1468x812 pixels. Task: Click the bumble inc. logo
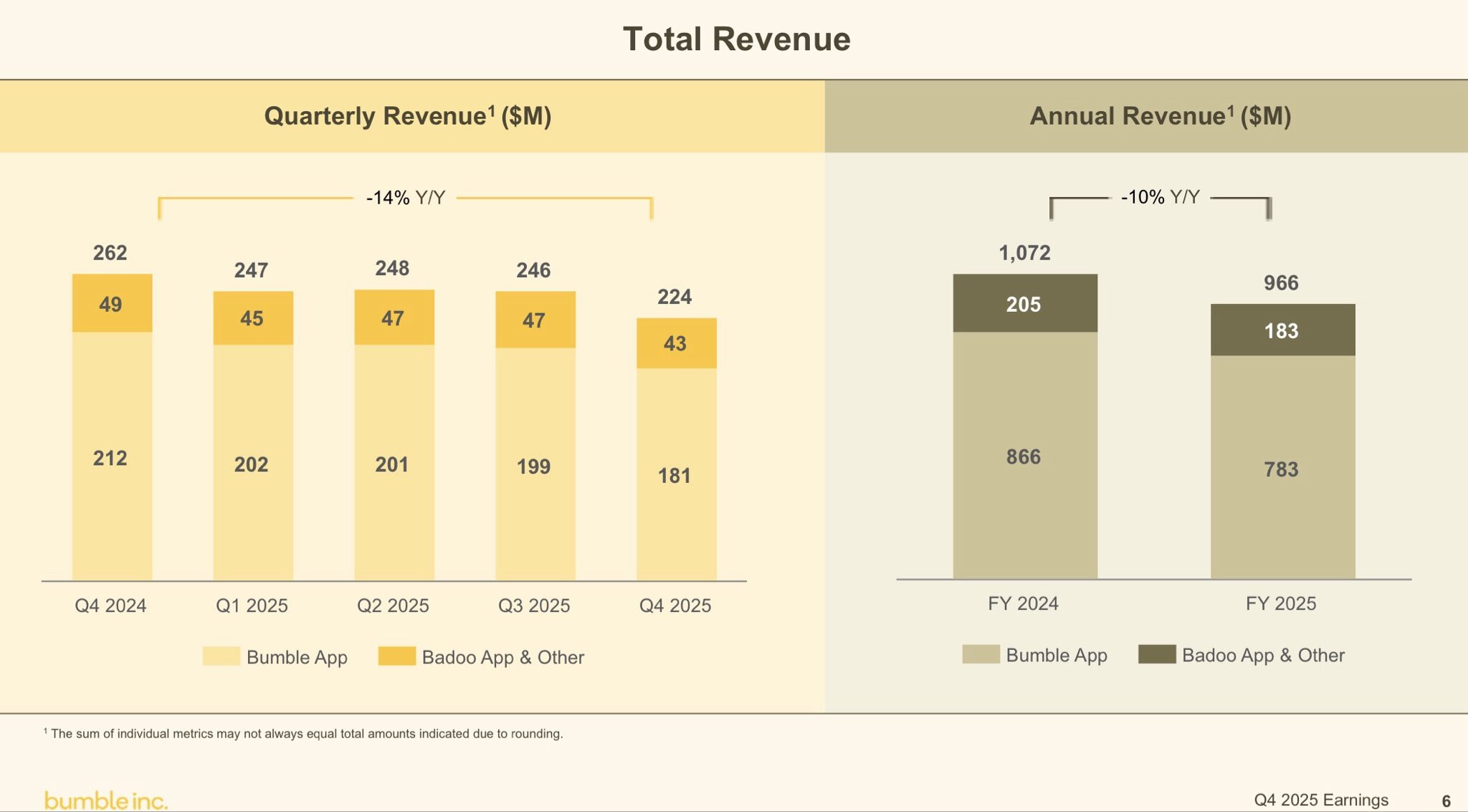pos(105,800)
